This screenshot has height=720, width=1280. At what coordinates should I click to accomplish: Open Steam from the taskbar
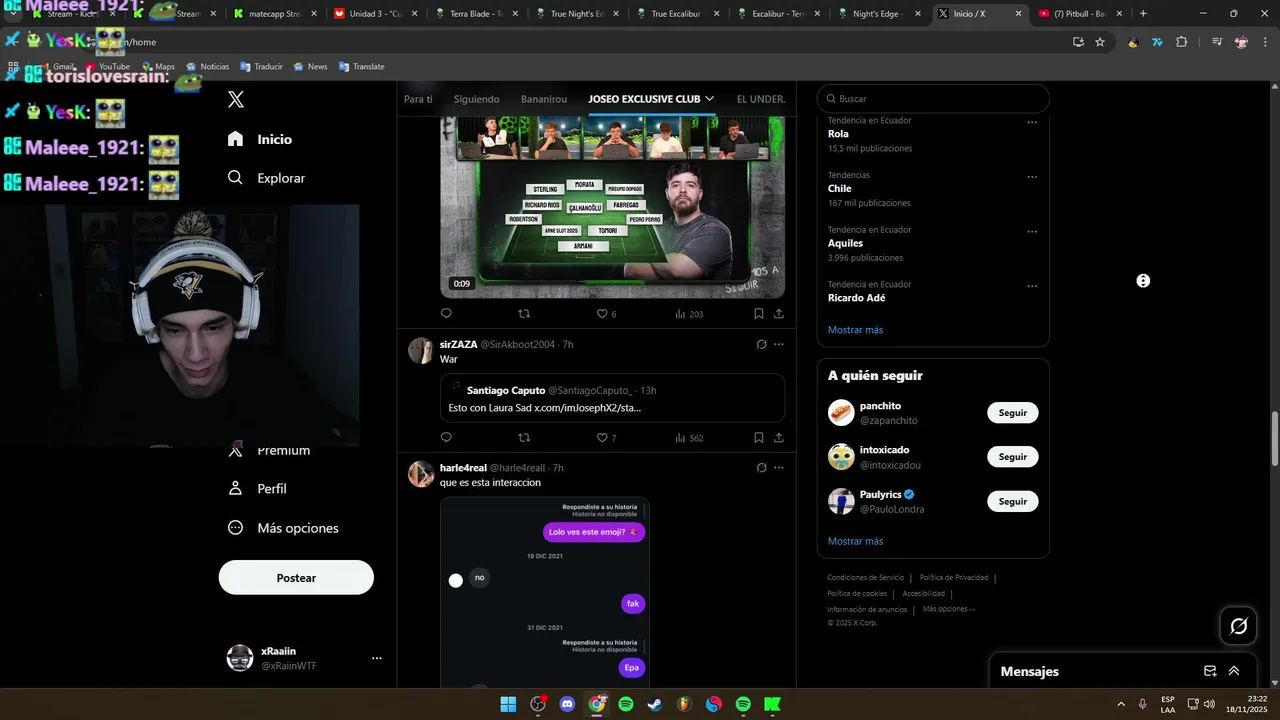coord(654,704)
